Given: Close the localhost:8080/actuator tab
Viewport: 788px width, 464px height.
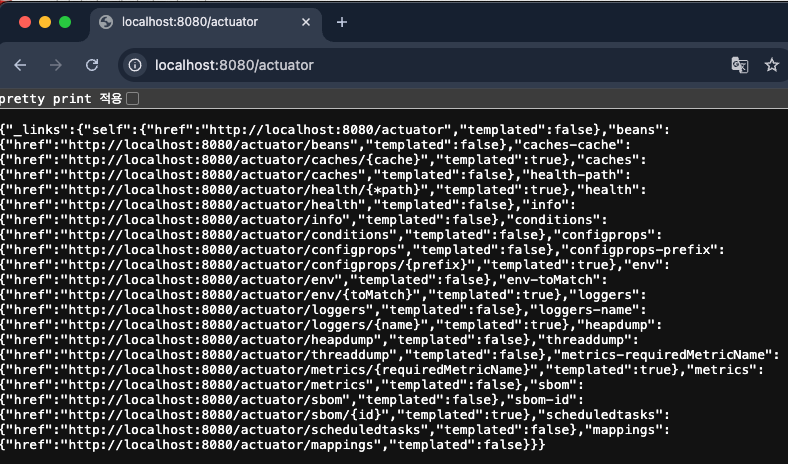Looking at the screenshot, I should 306,22.
